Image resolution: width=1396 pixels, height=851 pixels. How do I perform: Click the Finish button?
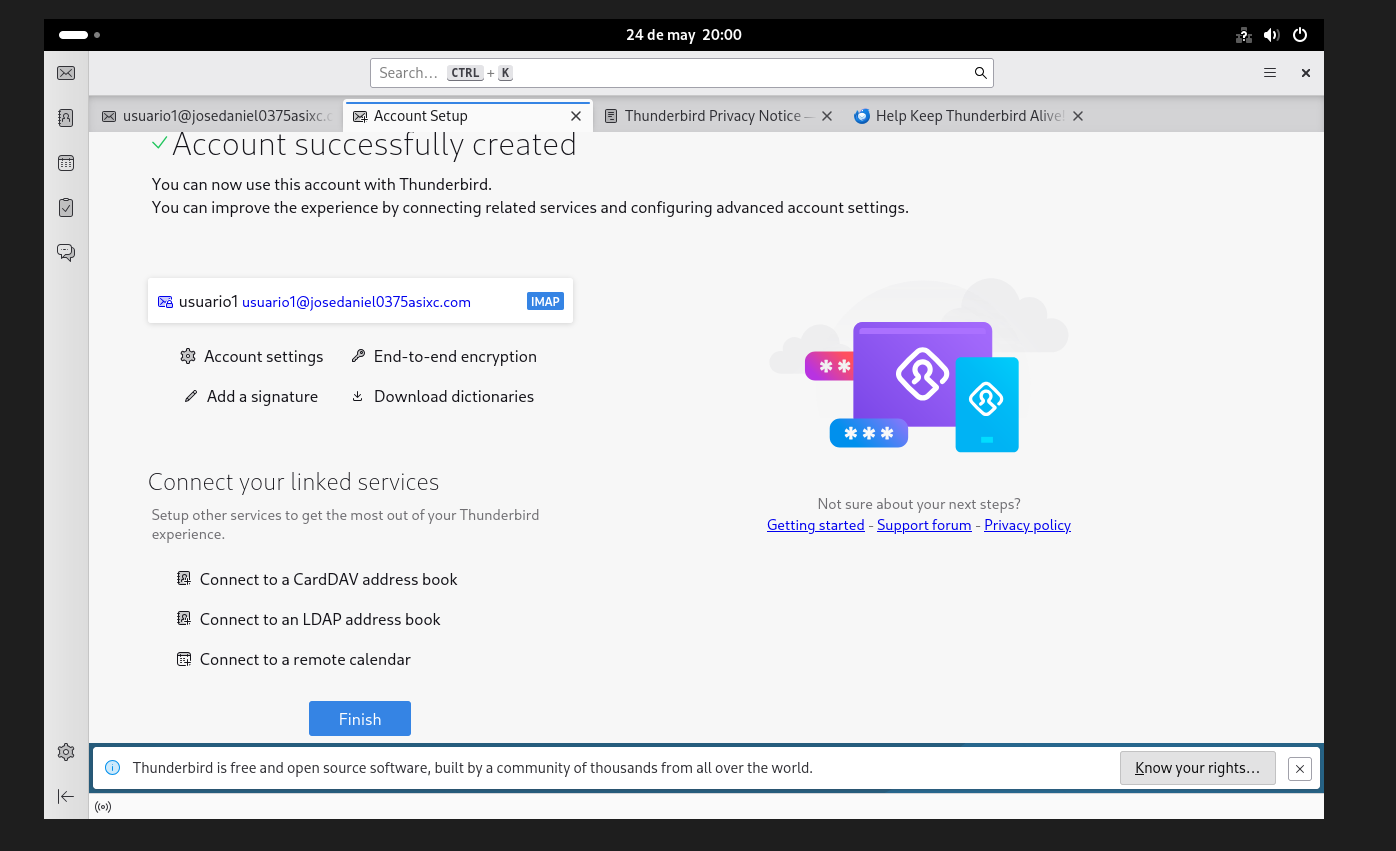(x=360, y=719)
